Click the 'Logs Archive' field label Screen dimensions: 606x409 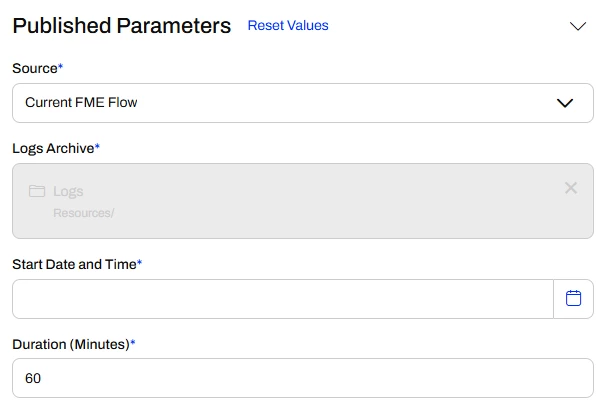(53, 148)
